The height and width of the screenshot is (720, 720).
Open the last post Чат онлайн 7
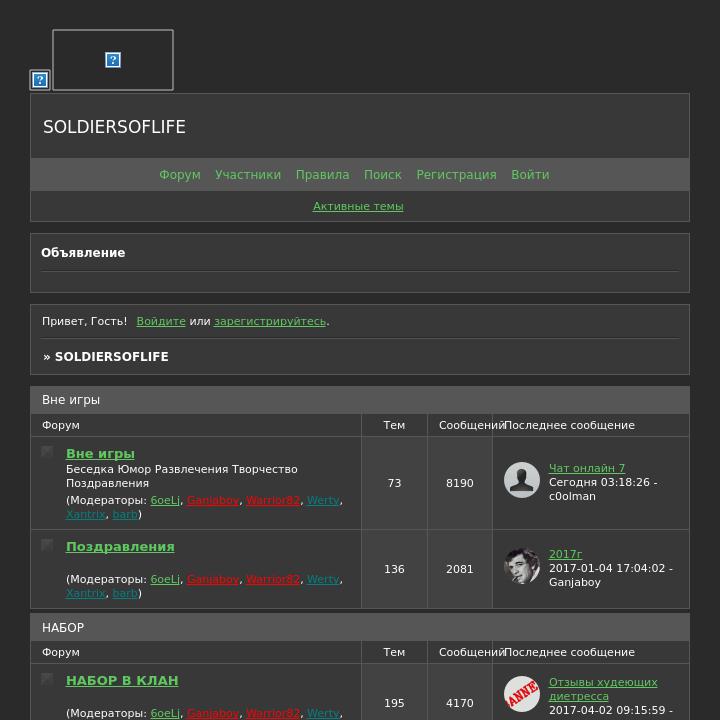tap(587, 468)
